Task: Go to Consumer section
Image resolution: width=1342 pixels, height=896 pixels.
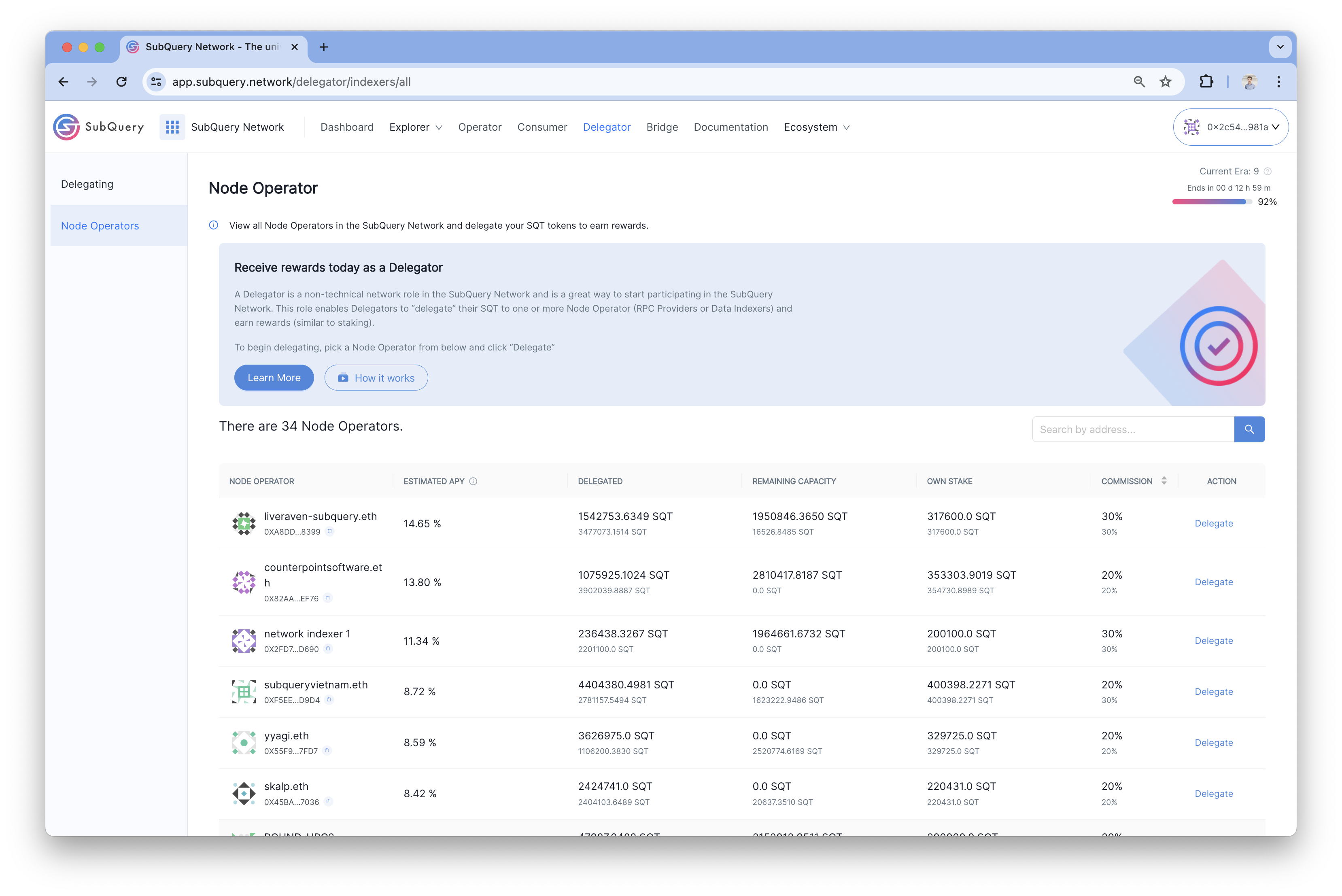Action: point(542,127)
